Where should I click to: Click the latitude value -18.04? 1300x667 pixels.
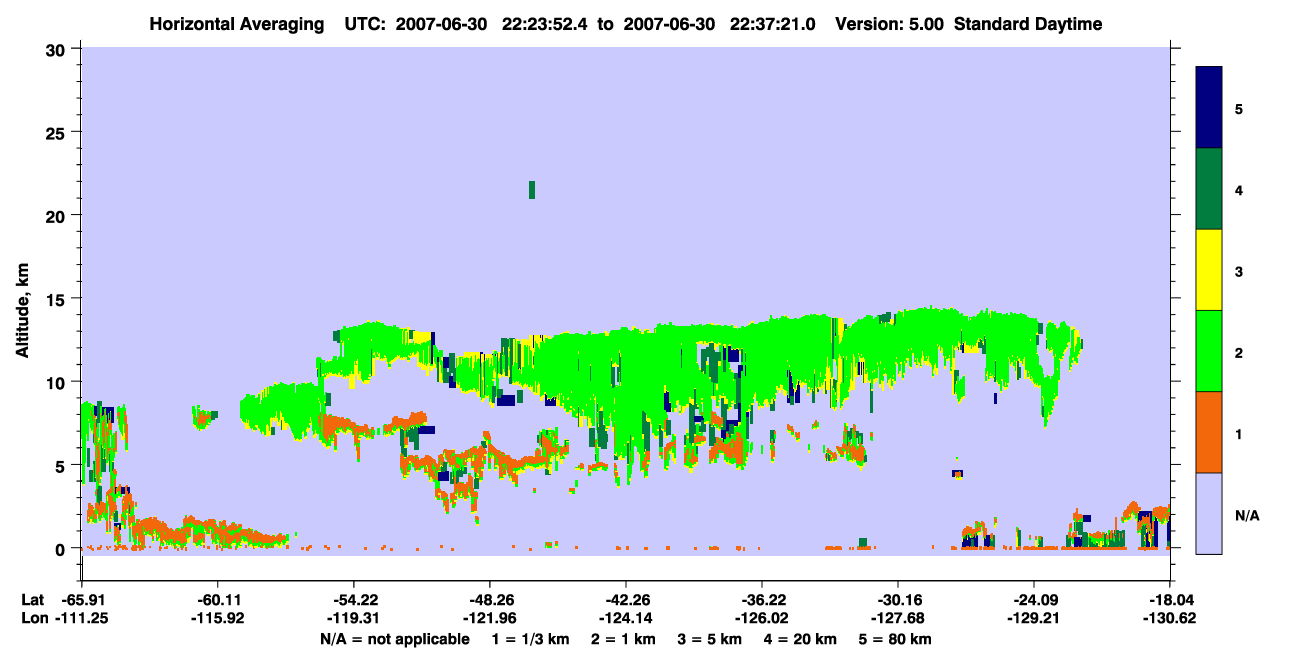(x=1170, y=600)
